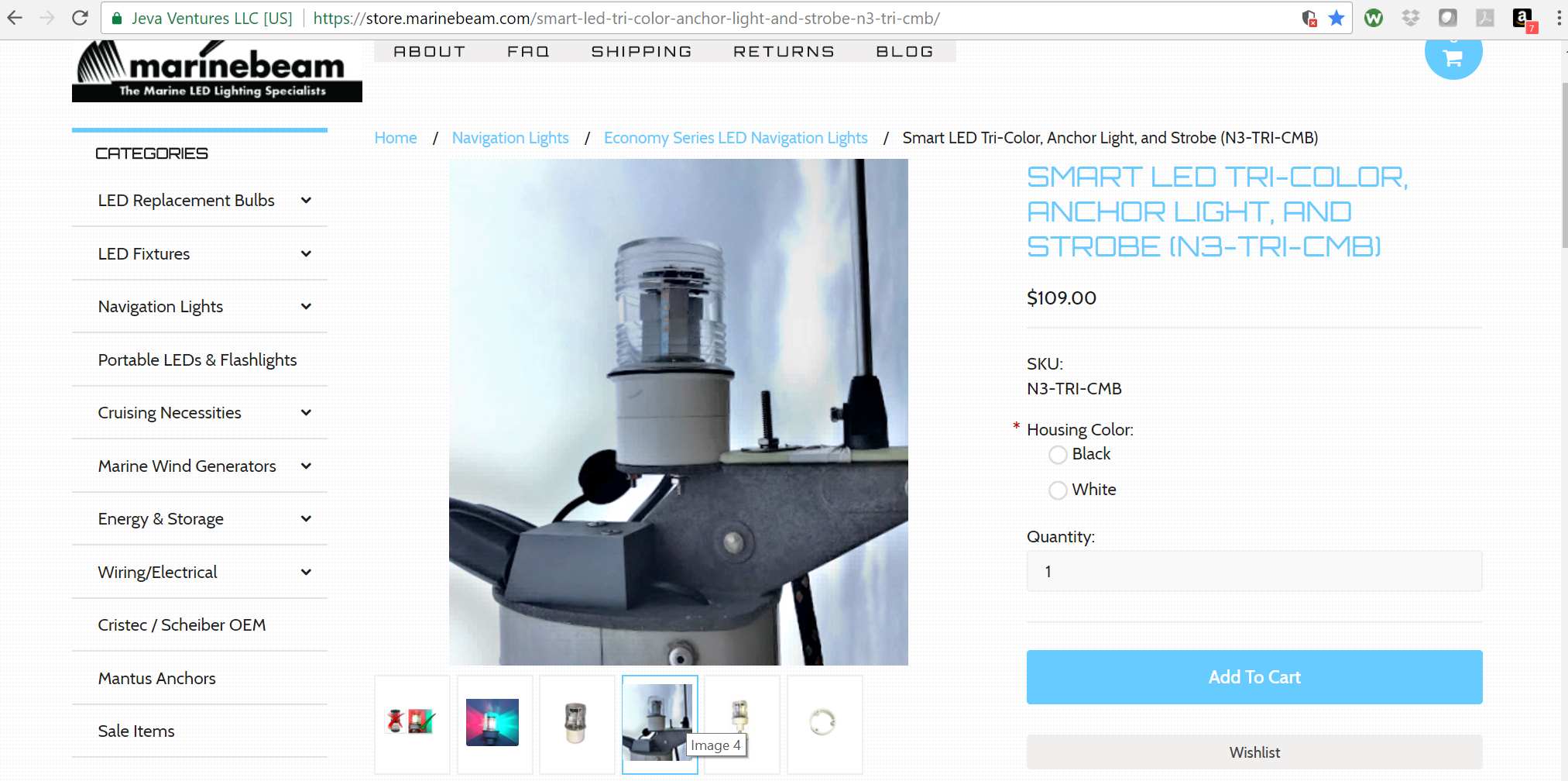
Task: Select first thumbnail with red light and checkmark
Action: pos(412,724)
